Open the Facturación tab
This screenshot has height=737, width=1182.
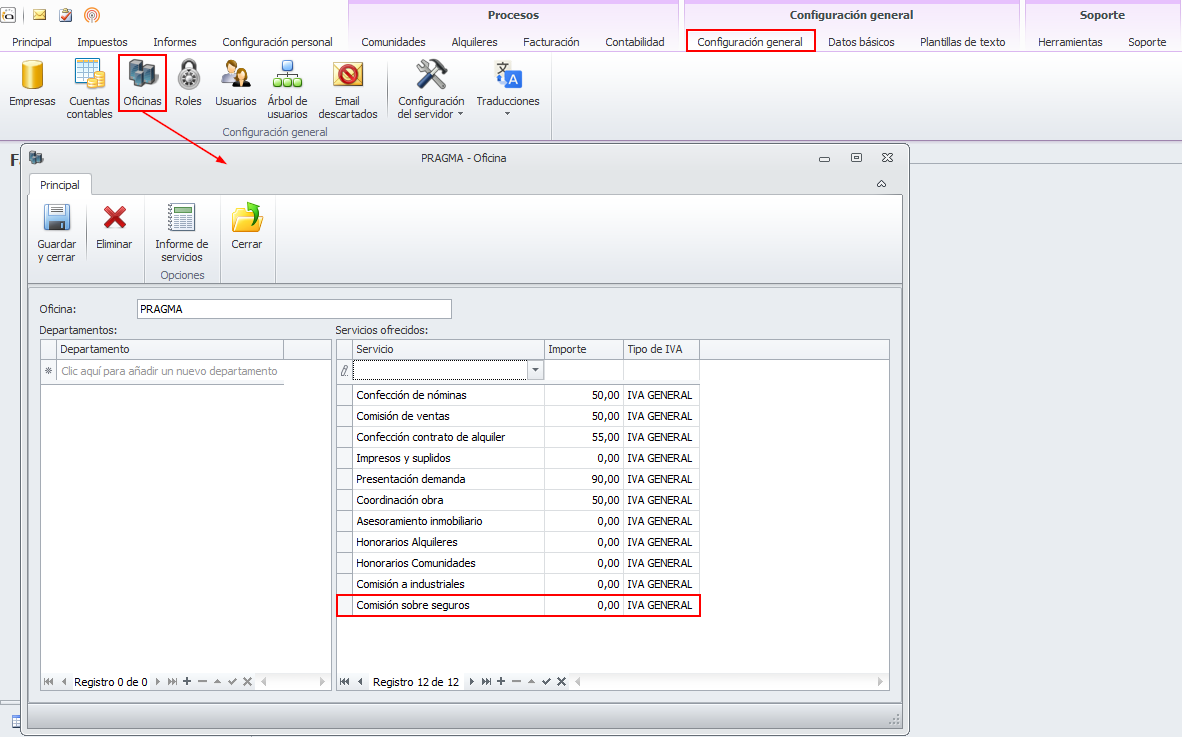[552, 42]
